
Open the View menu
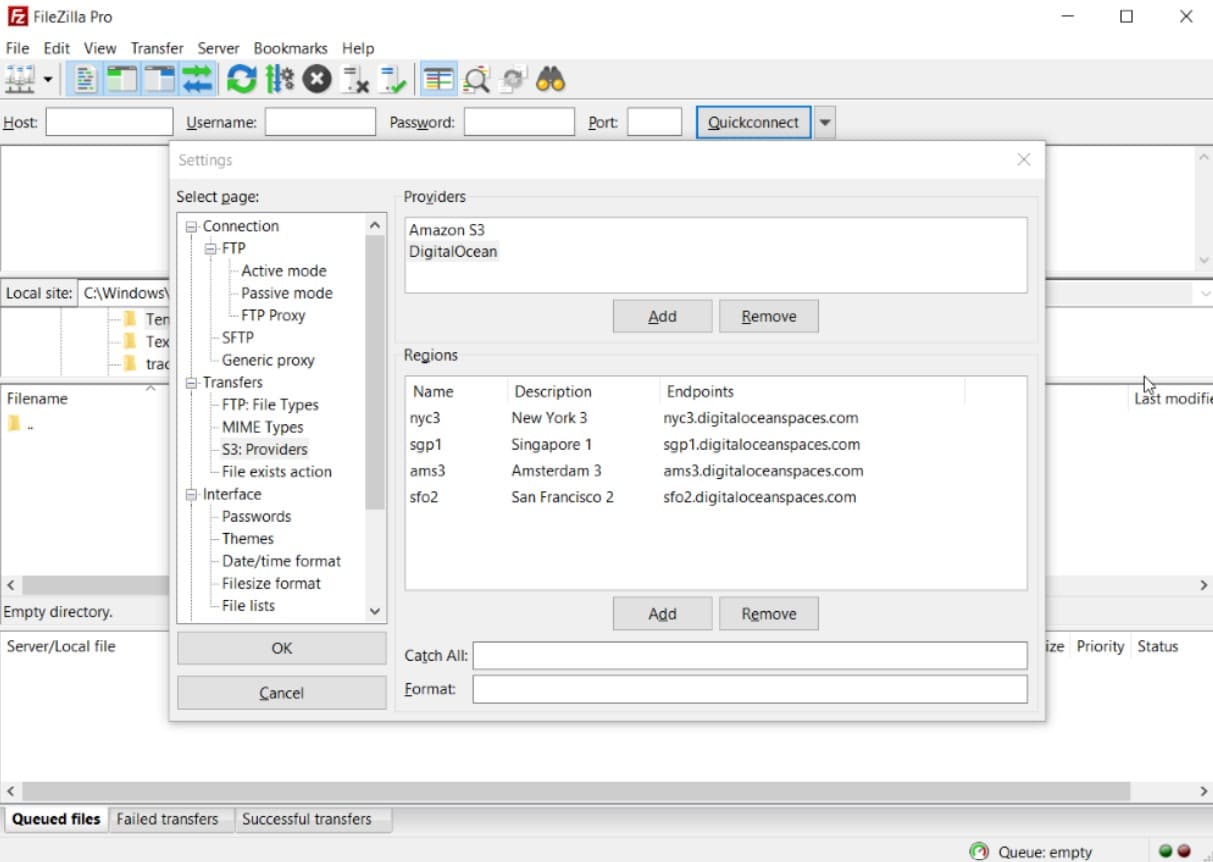tap(100, 48)
